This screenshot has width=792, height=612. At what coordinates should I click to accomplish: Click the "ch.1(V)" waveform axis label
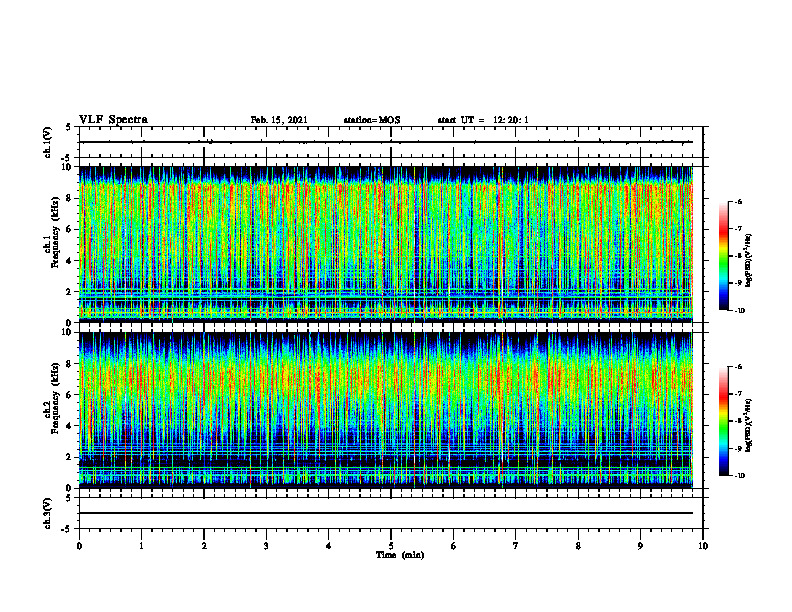47,142
